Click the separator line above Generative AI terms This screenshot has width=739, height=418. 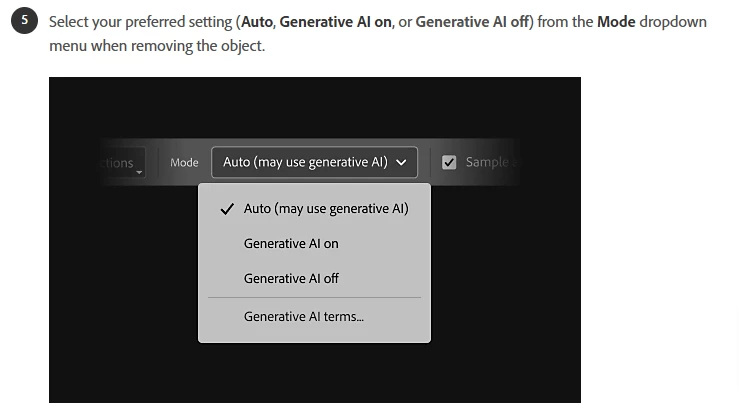pos(314,297)
